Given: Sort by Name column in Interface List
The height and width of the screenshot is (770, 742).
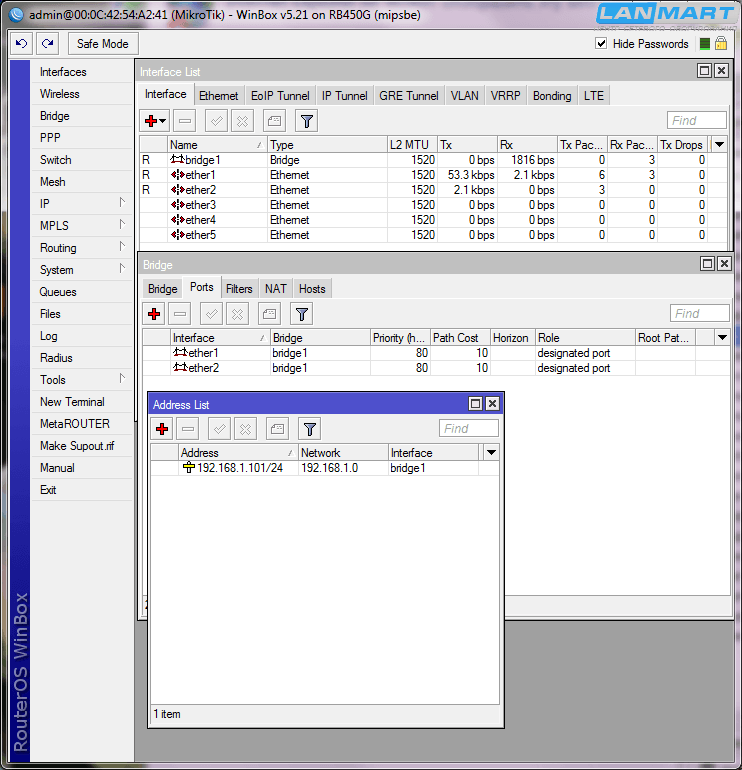Looking at the screenshot, I should pos(217,145).
